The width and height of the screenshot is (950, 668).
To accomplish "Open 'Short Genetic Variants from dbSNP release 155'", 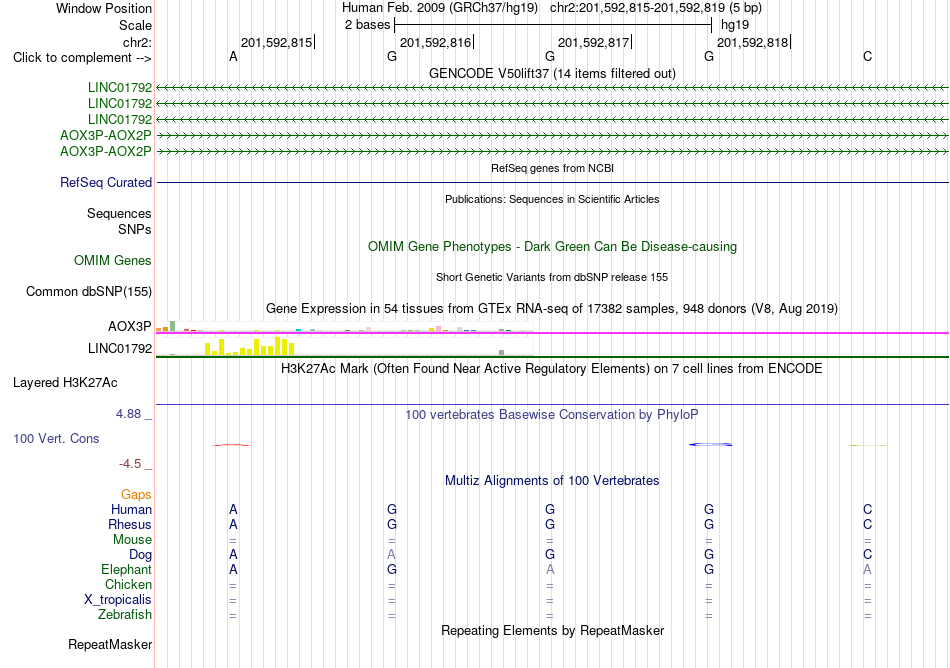I will pos(552,277).
